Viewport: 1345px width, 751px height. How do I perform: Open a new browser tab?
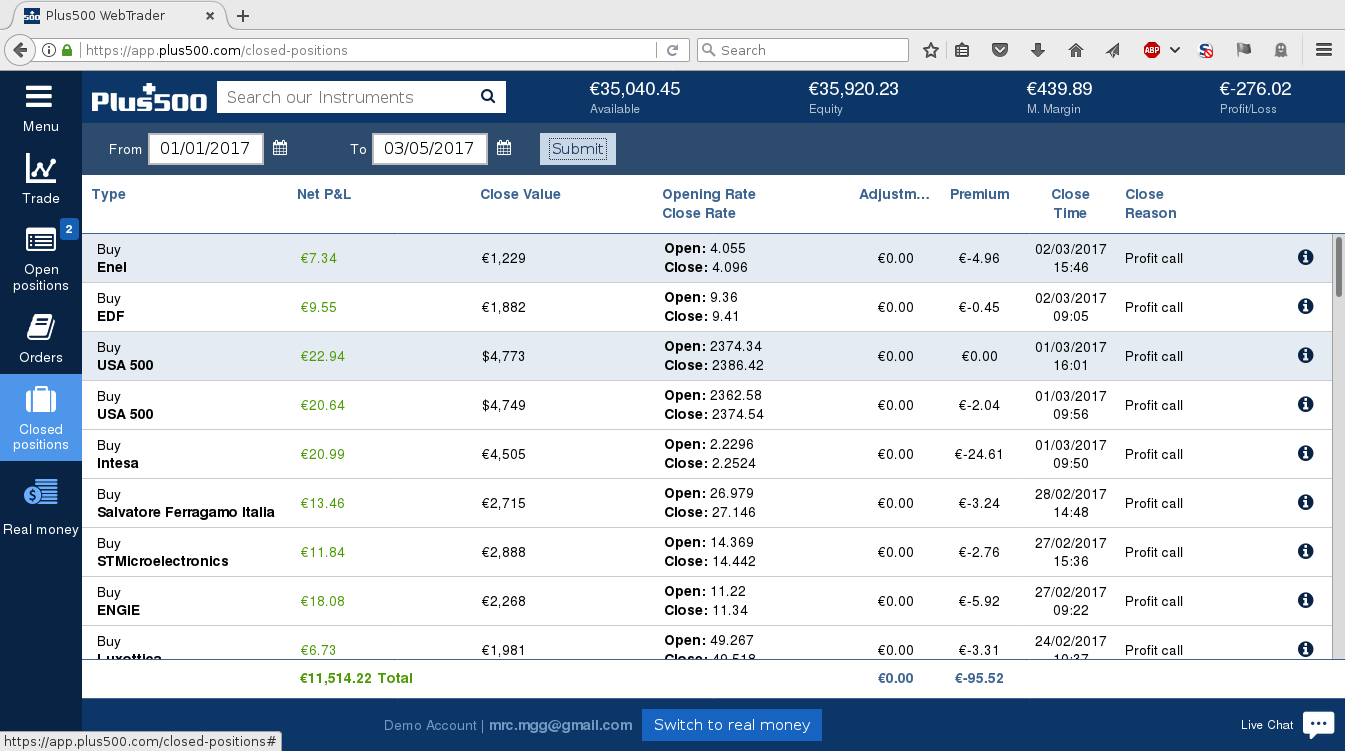[243, 16]
